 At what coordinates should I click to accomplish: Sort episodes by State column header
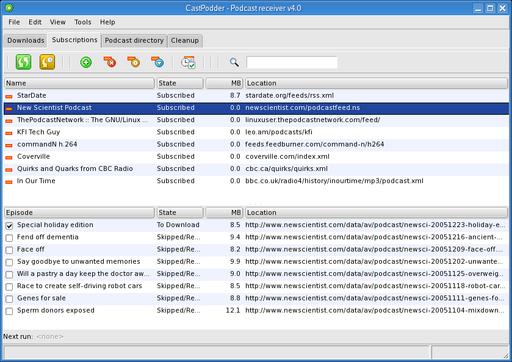click(180, 212)
